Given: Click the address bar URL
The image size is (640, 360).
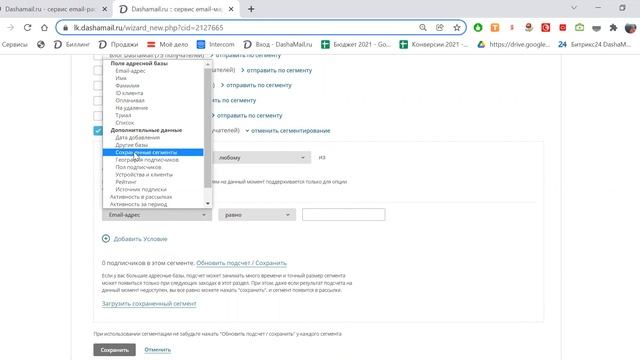Looking at the screenshot, I should 149,28.
